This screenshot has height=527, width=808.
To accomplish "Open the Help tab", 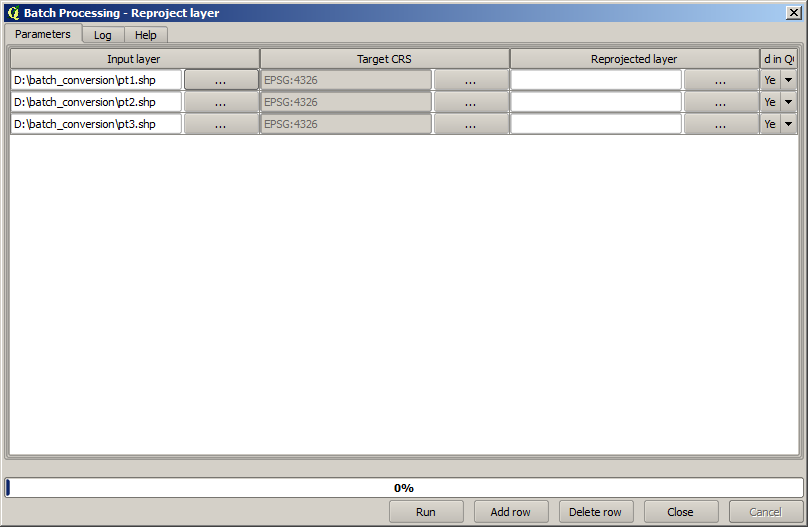I will [146, 35].
